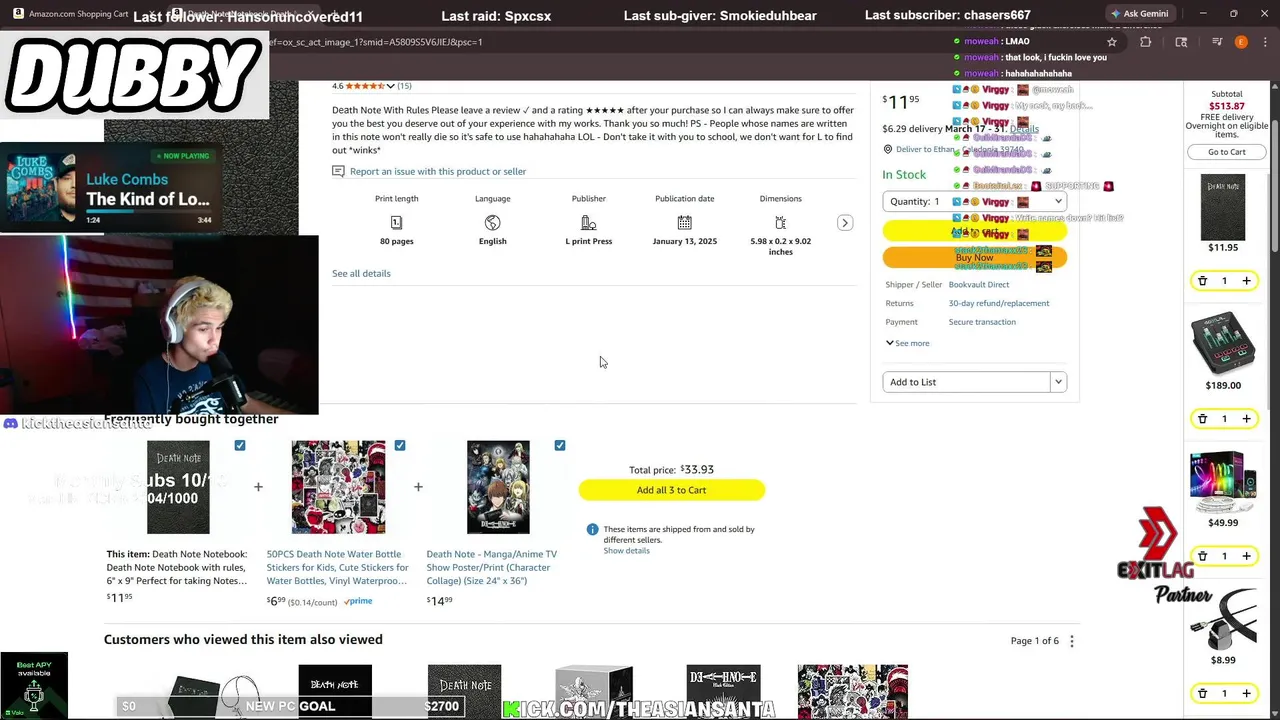Click the Language globe icon
Image resolution: width=1280 pixels, height=720 pixels.
click(x=492, y=222)
